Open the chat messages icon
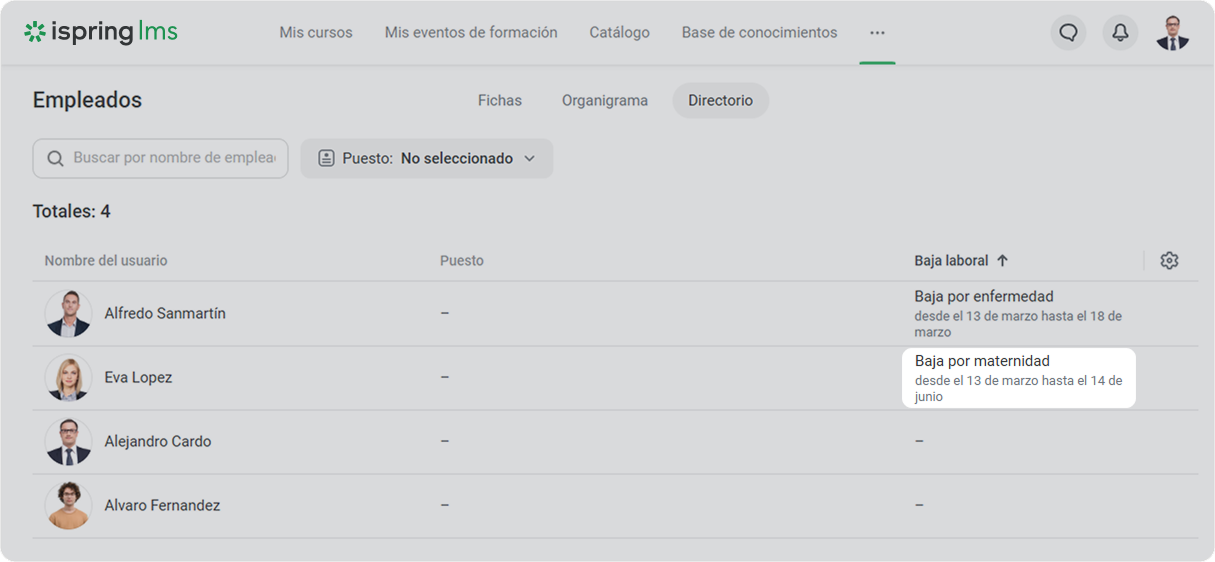This screenshot has width=1215, height=562. [x=1068, y=33]
